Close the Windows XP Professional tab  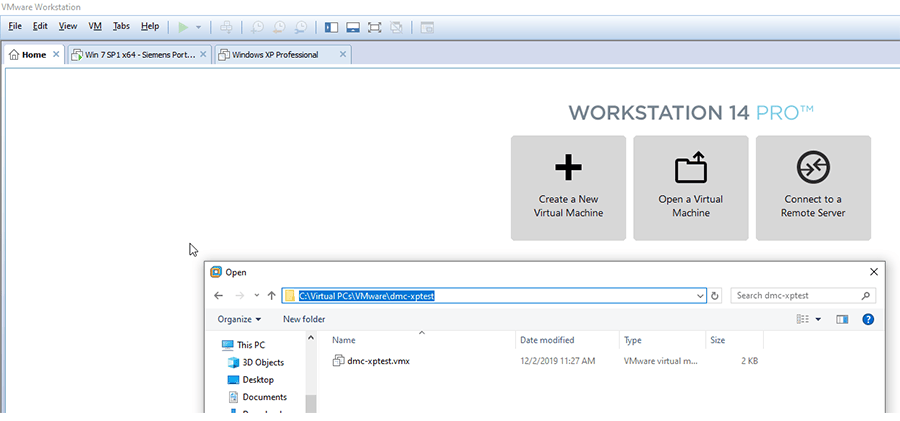click(x=343, y=55)
